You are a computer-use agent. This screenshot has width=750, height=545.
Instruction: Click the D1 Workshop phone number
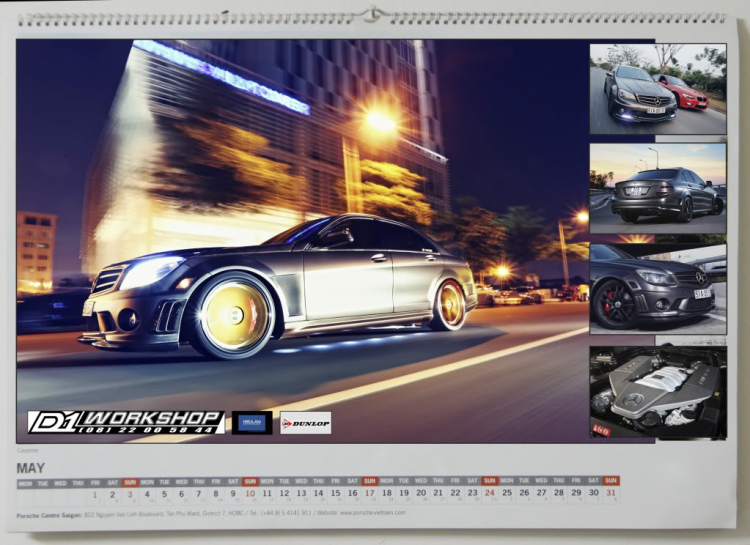146,430
